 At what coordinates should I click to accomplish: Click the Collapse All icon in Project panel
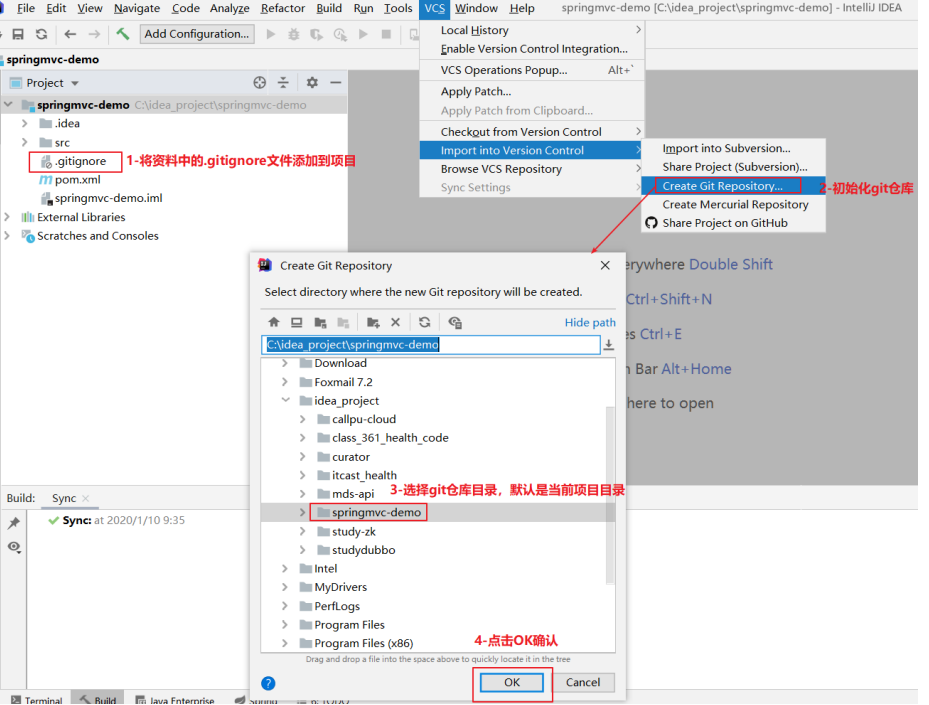tap(283, 83)
